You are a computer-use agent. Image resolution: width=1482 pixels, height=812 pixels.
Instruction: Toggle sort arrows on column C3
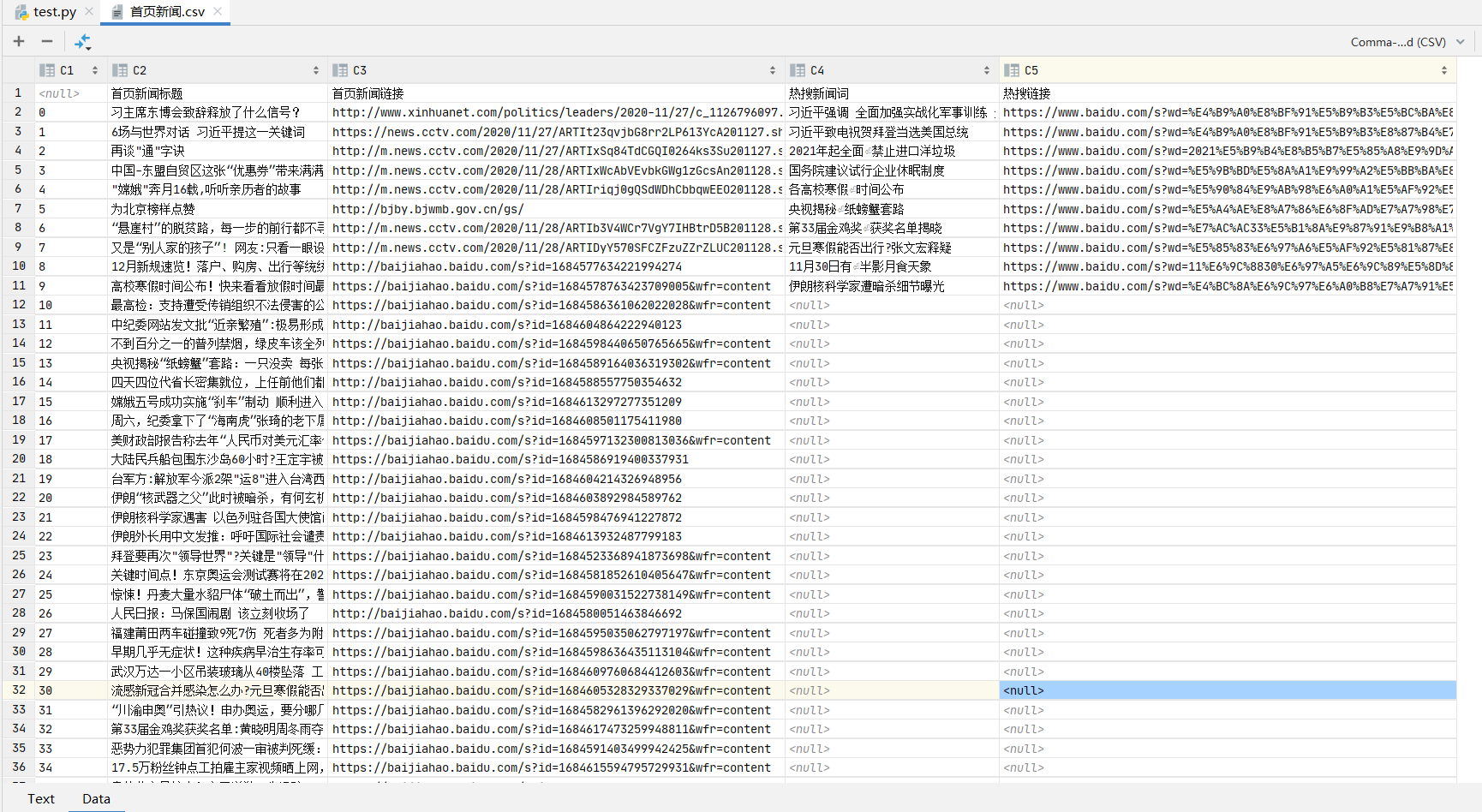(x=773, y=70)
